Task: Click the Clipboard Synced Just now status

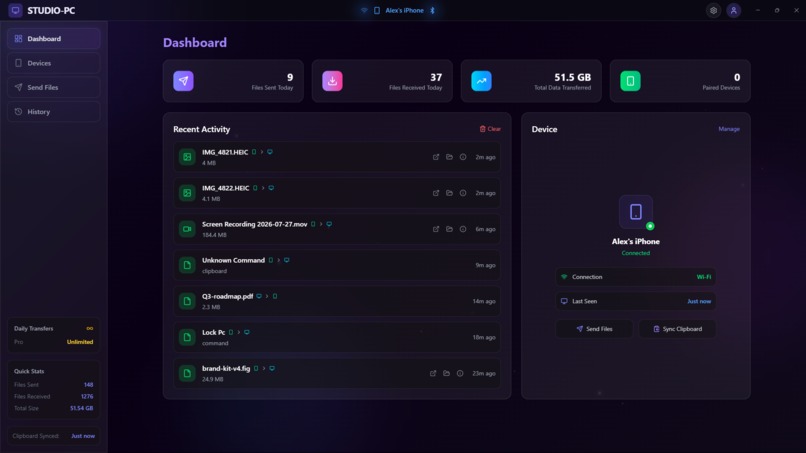Action: tap(53, 436)
